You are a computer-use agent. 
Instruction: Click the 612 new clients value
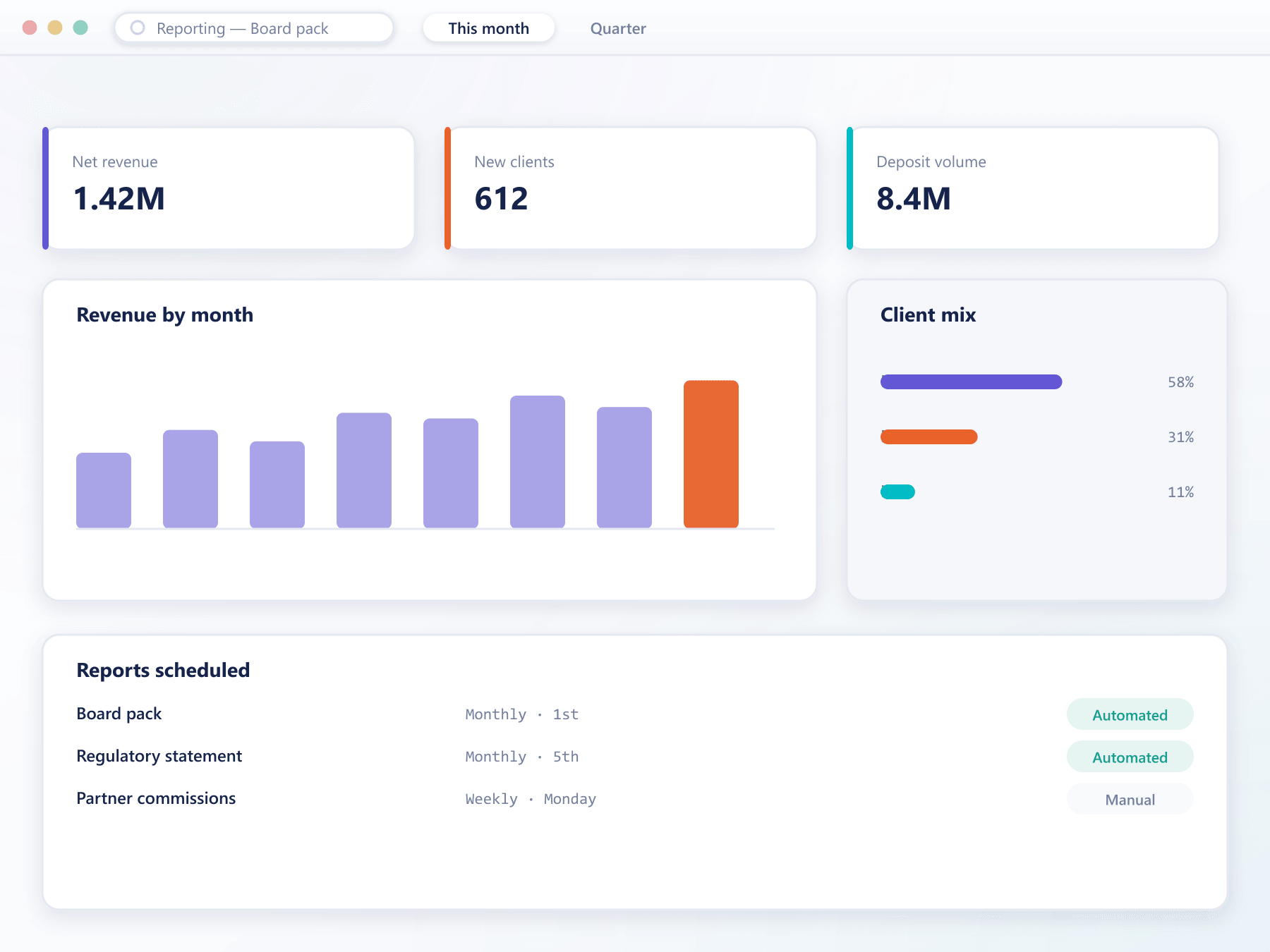click(501, 198)
